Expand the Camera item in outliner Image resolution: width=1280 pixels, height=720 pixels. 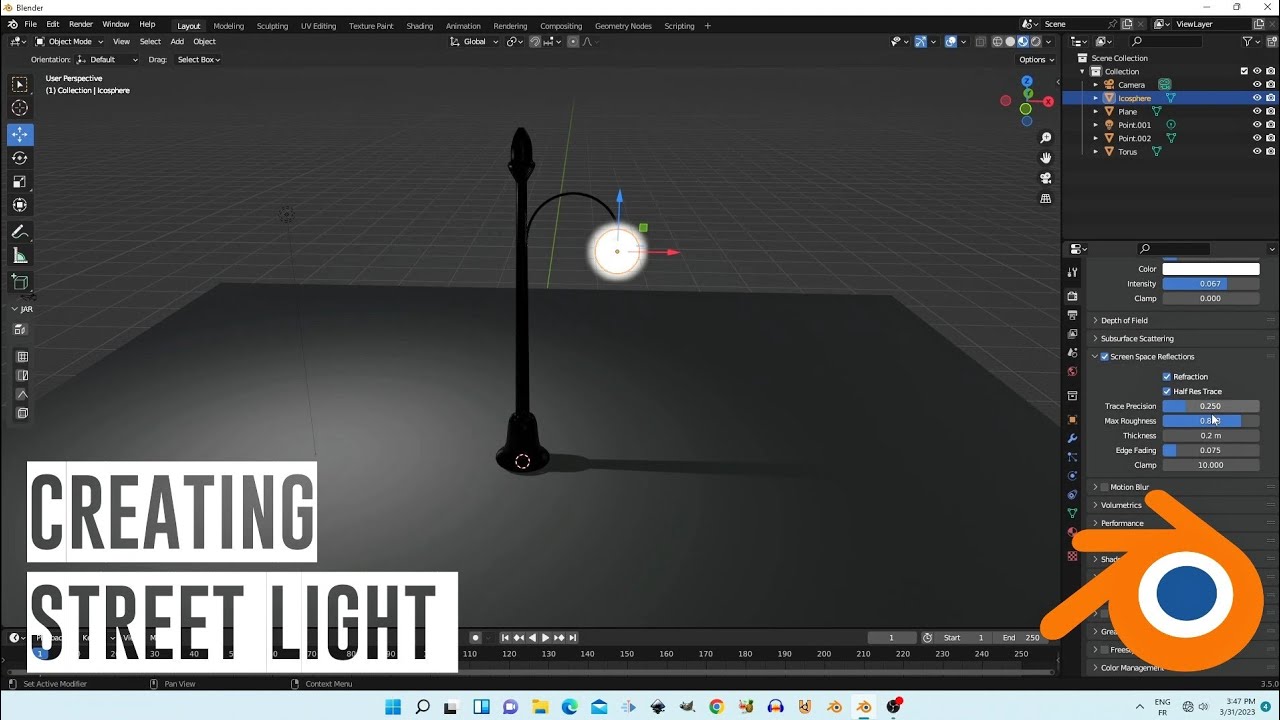point(1096,85)
